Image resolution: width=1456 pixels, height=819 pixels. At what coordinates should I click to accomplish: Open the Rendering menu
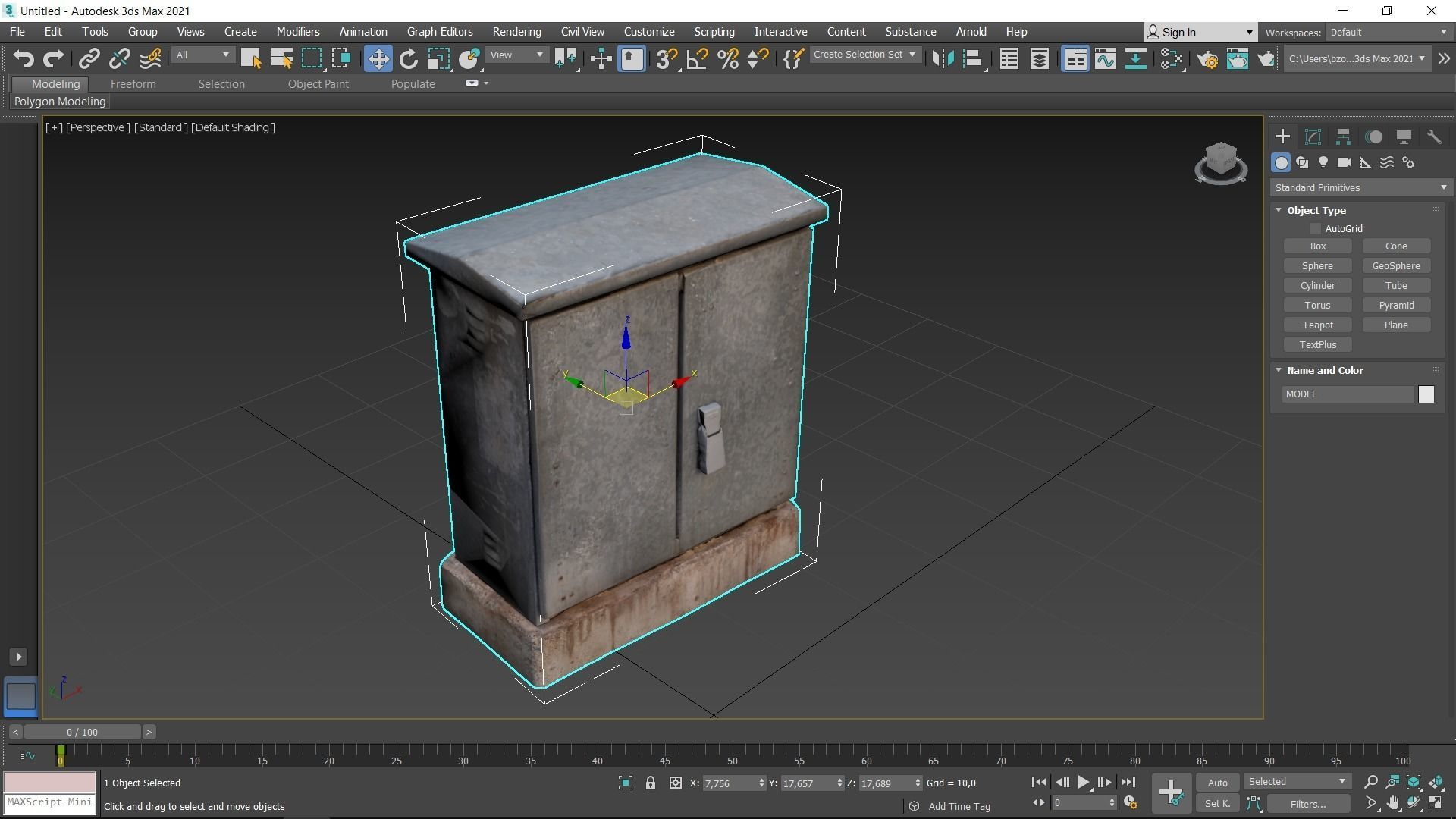[516, 32]
